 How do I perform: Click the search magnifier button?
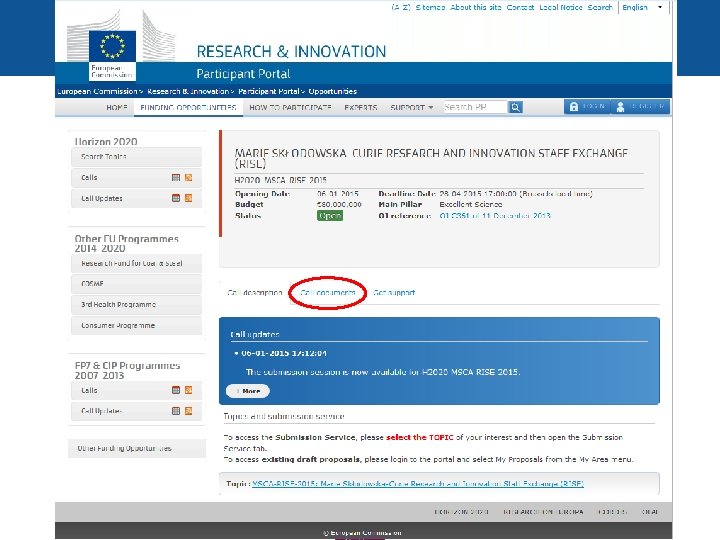click(x=516, y=107)
